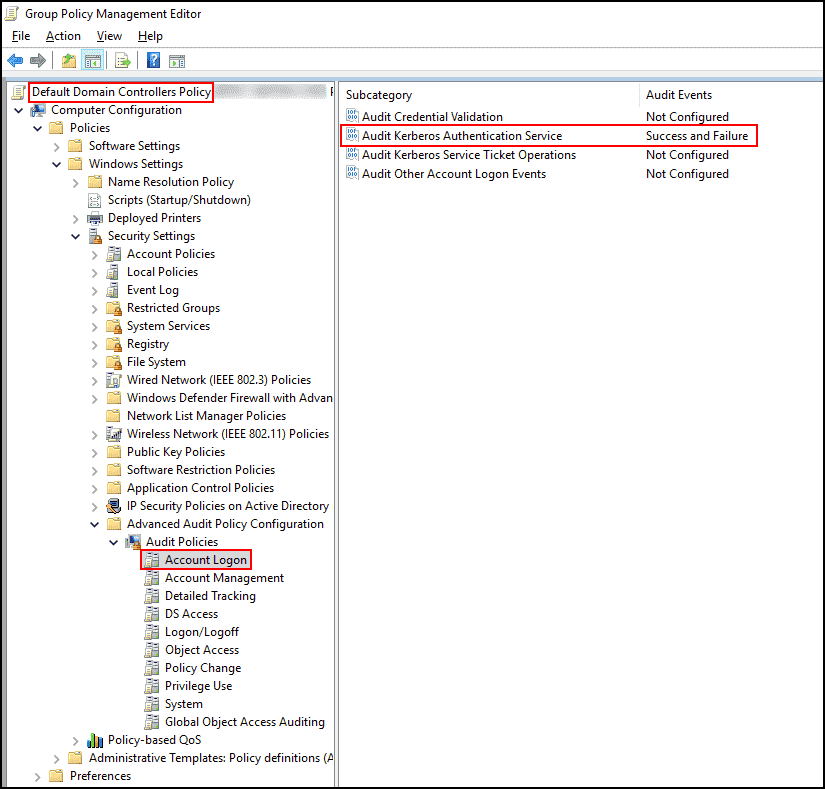
Task: Collapse Advanced Audit Policy Configuration node
Action: (94, 524)
